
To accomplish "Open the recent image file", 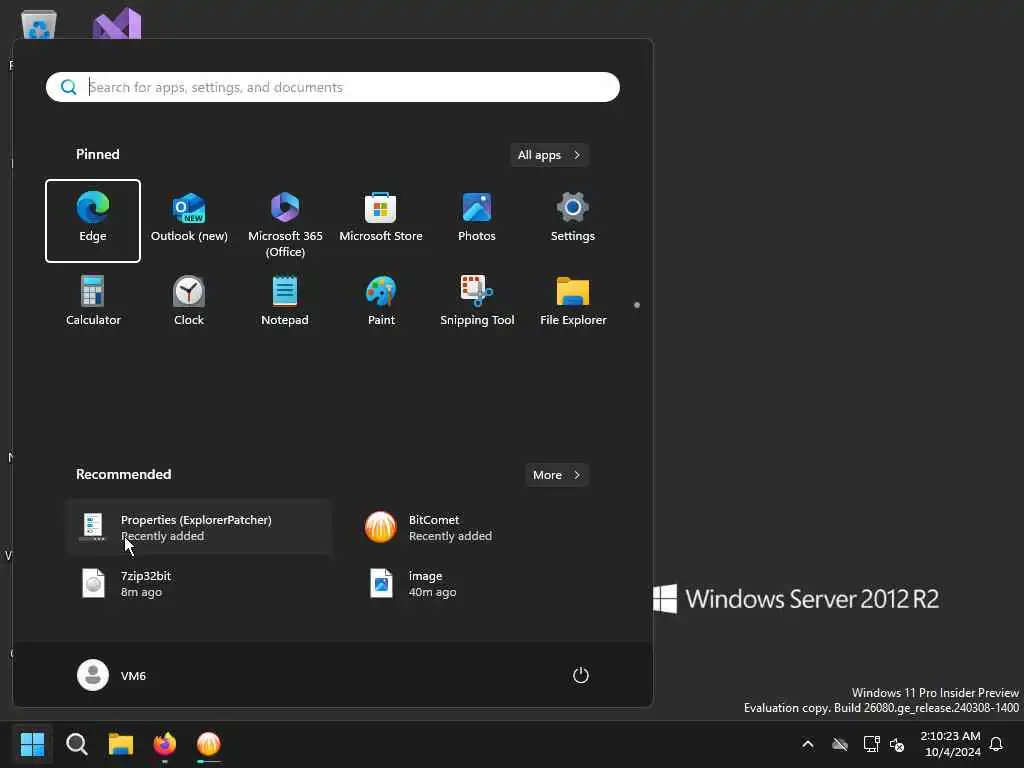I will [x=487, y=583].
